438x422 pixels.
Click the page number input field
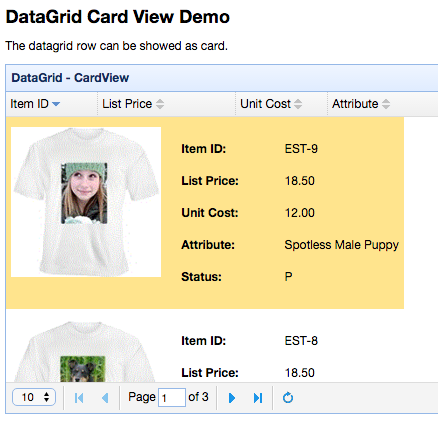pos(172,397)
